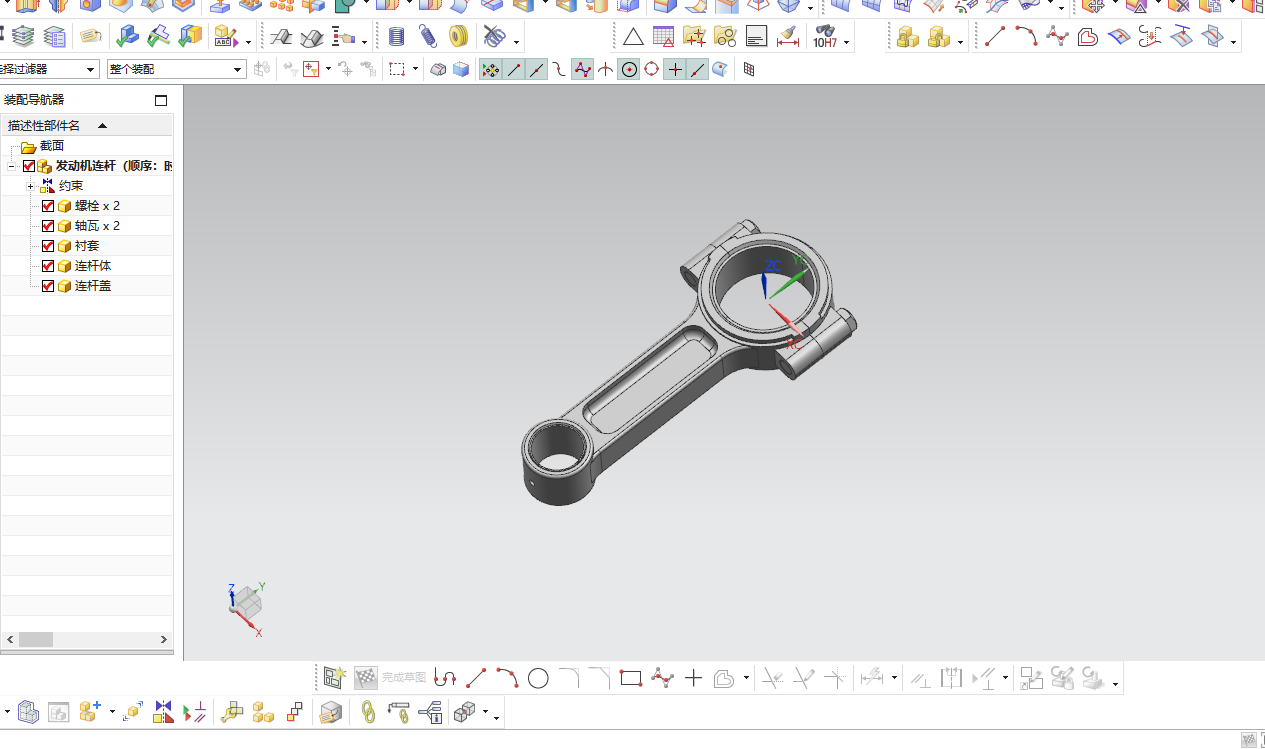Choose the Arc tool in the top curve toolbar
The image size is (1265, 749).
(x=1026, y=37)
